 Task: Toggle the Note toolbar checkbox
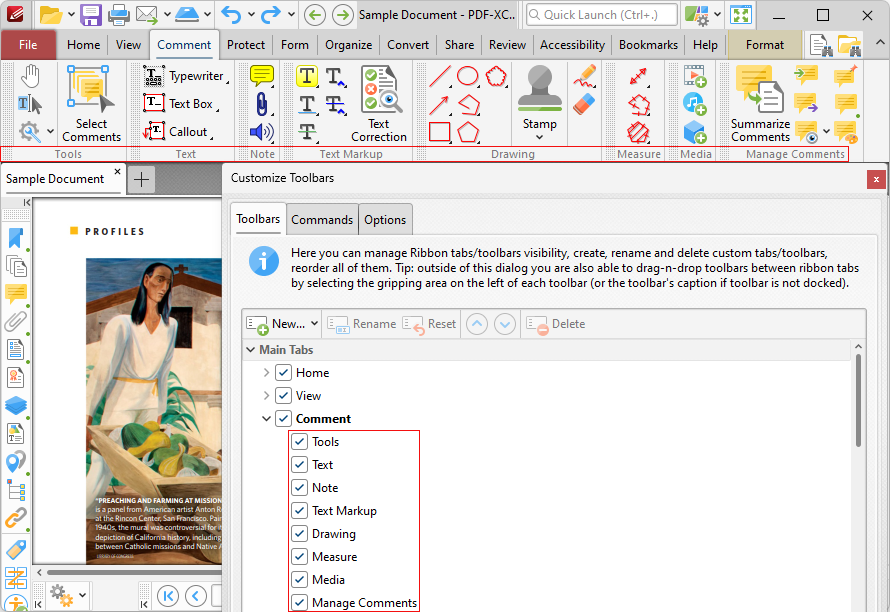coord(300,488)
